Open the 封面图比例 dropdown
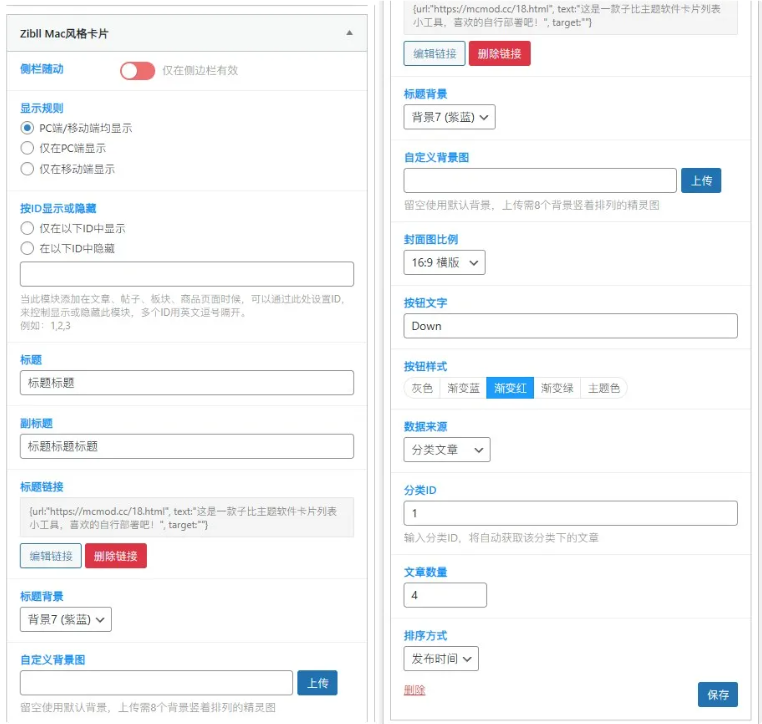 click(444, 262)
